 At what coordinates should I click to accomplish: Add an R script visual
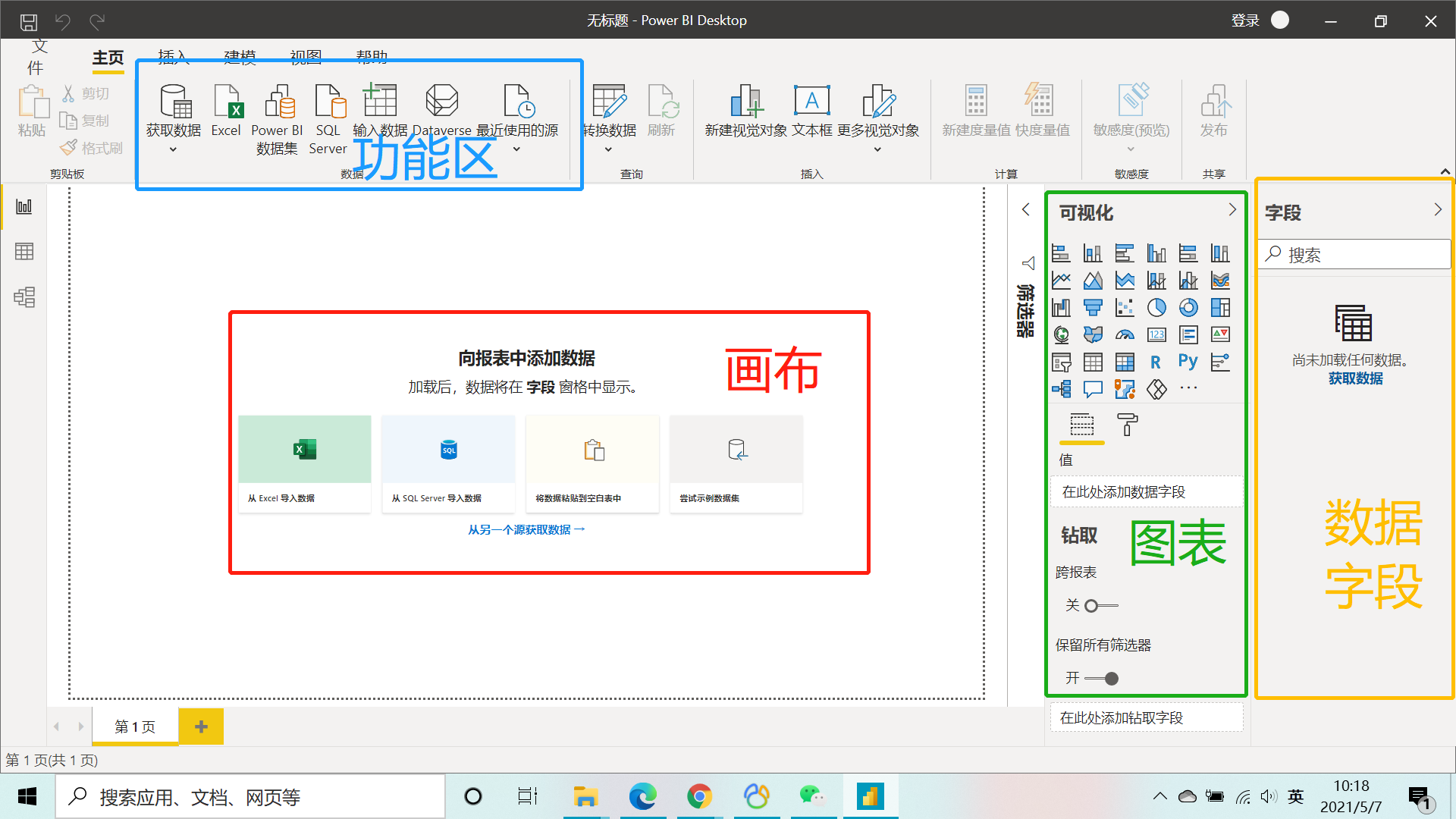tap(1156, 362)
